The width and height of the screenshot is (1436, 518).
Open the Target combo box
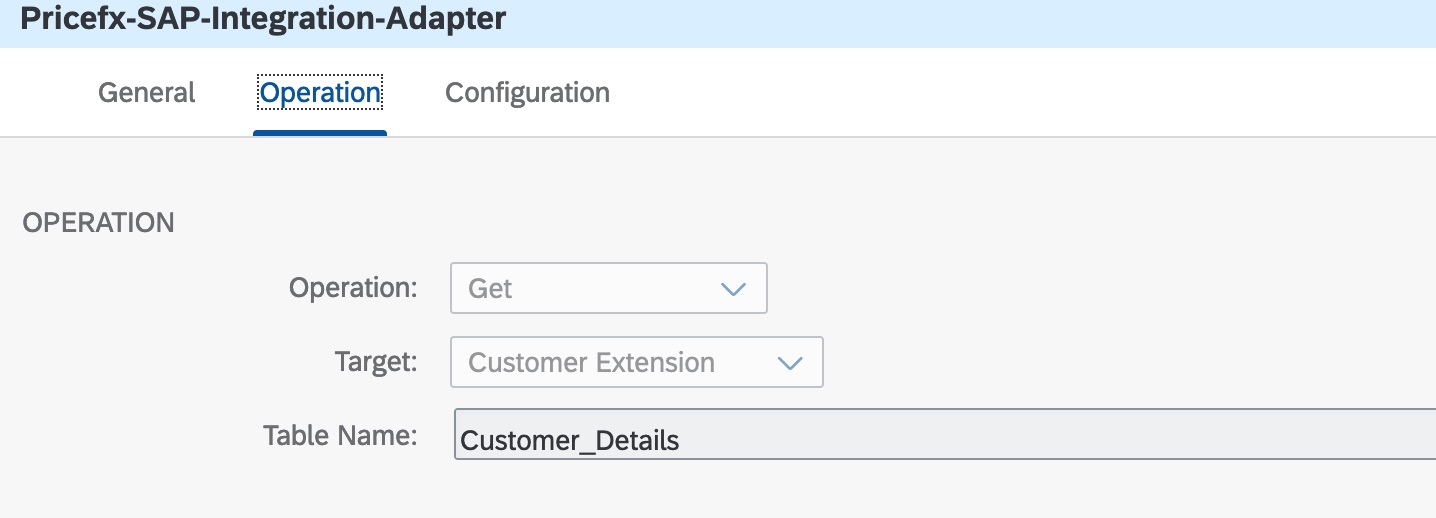coord(620,363)
